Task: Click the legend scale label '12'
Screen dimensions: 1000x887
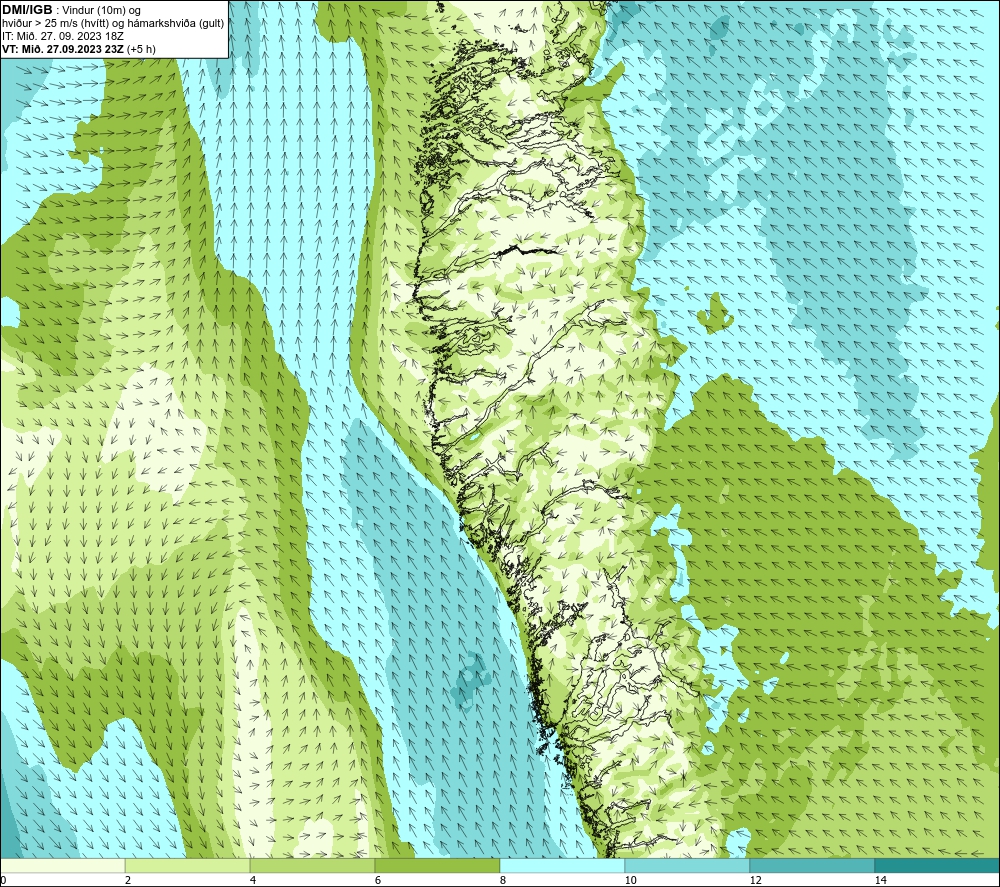Action: point(756,880)
